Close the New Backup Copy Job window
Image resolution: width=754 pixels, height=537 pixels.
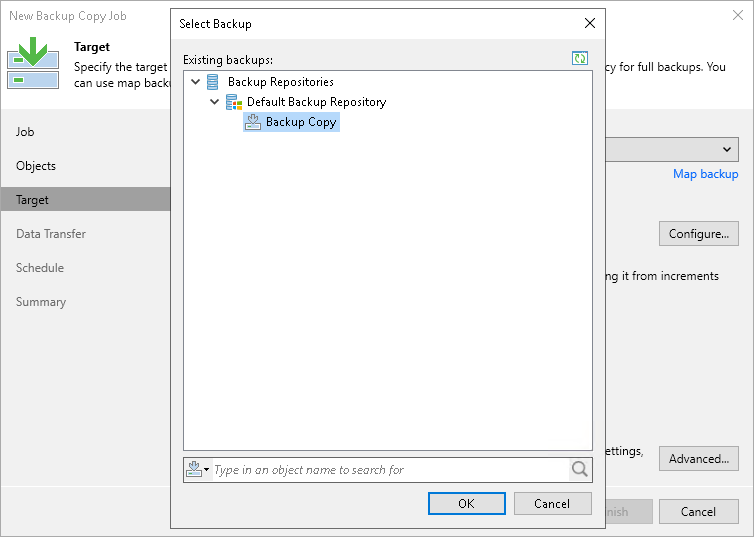pos(738,15)
